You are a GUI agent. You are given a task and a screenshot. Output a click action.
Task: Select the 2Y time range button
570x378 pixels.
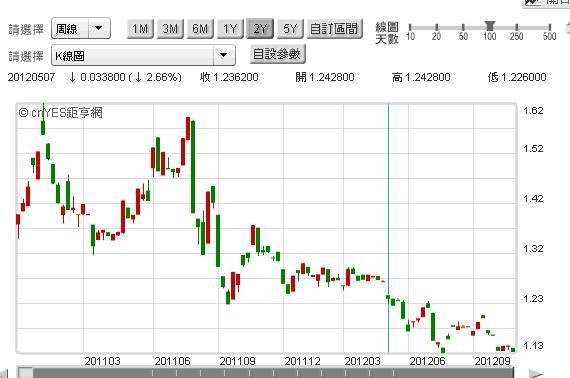(x=260, y=28)
